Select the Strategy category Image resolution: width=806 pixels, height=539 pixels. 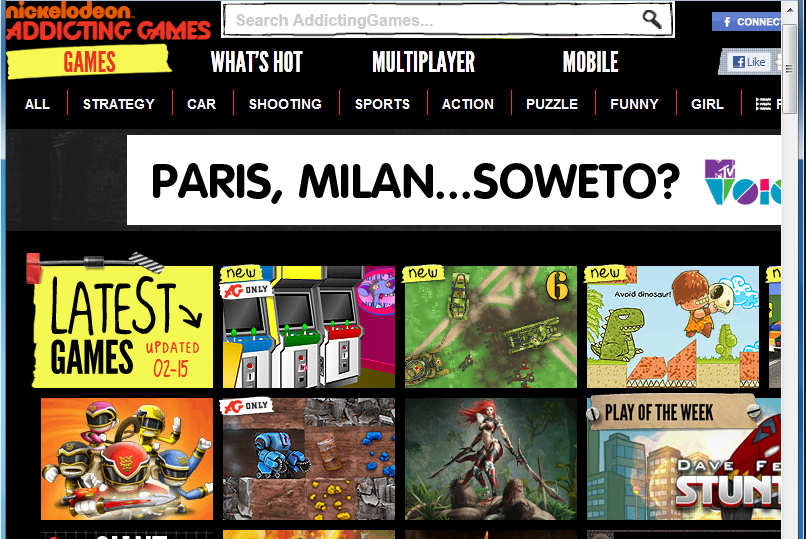click(119, 104)
